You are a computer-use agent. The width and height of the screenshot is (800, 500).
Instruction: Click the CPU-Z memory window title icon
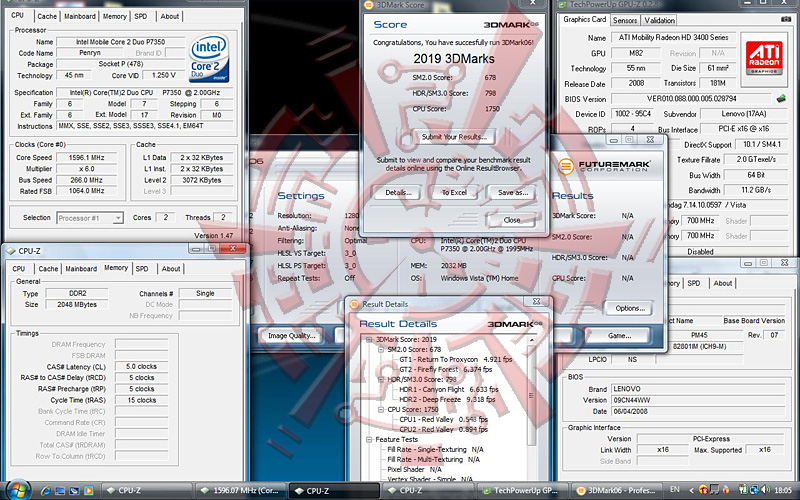[x=11, y=251]
